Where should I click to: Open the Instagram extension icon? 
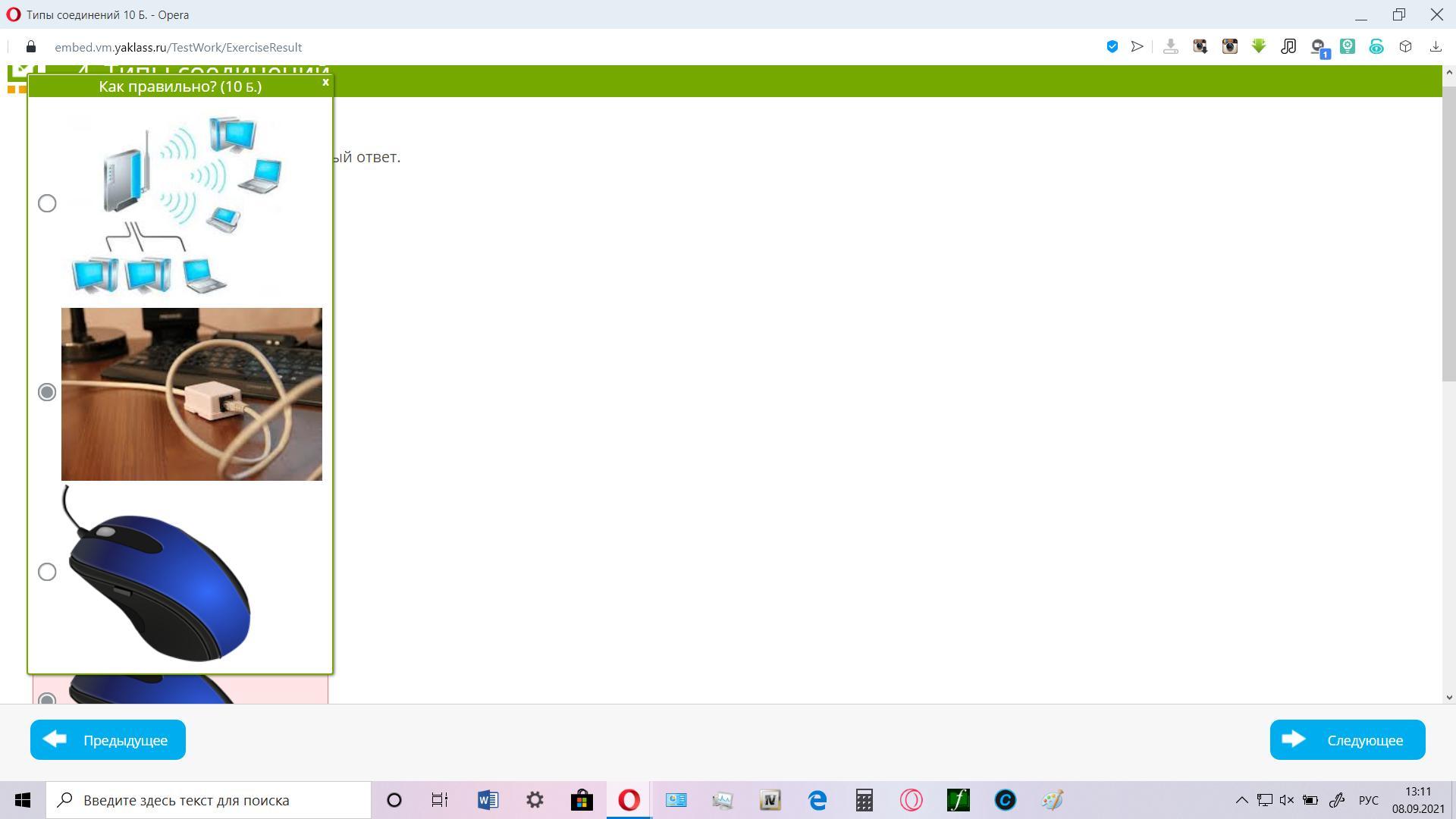(1229, 47)
